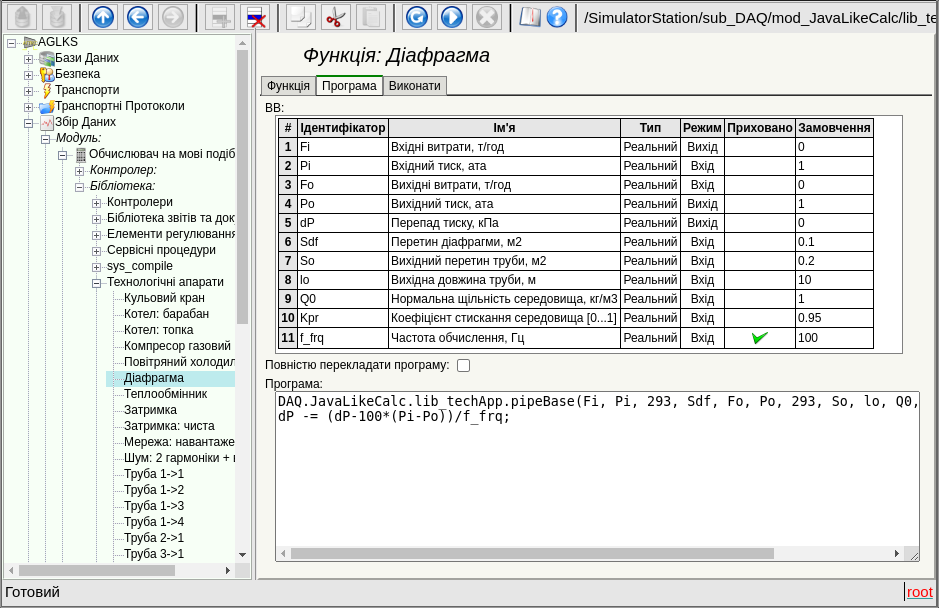Click the Back arrow toolbar icon

click(138, 17)
